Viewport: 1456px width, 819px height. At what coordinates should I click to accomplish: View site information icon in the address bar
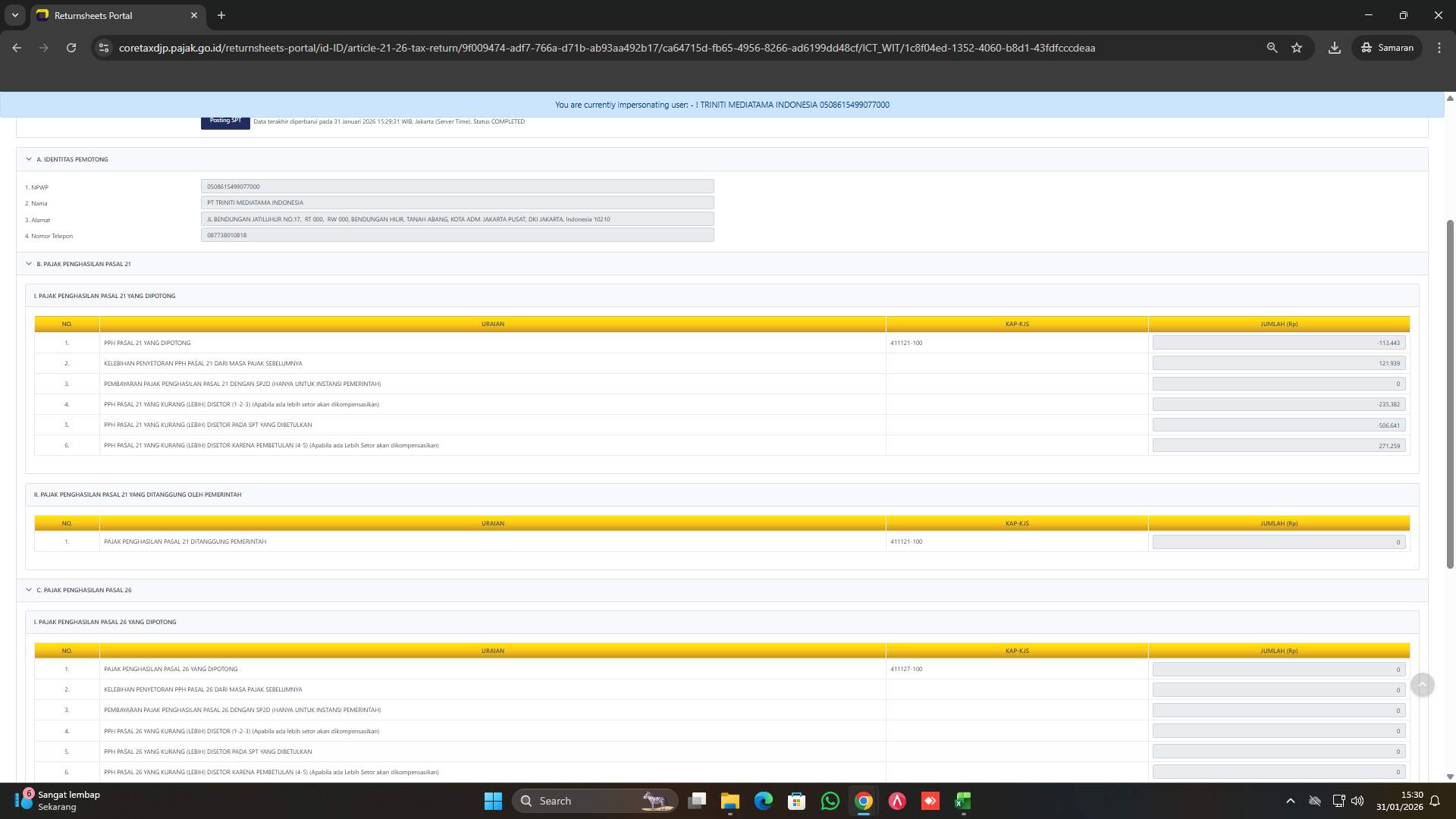[103, 47]
